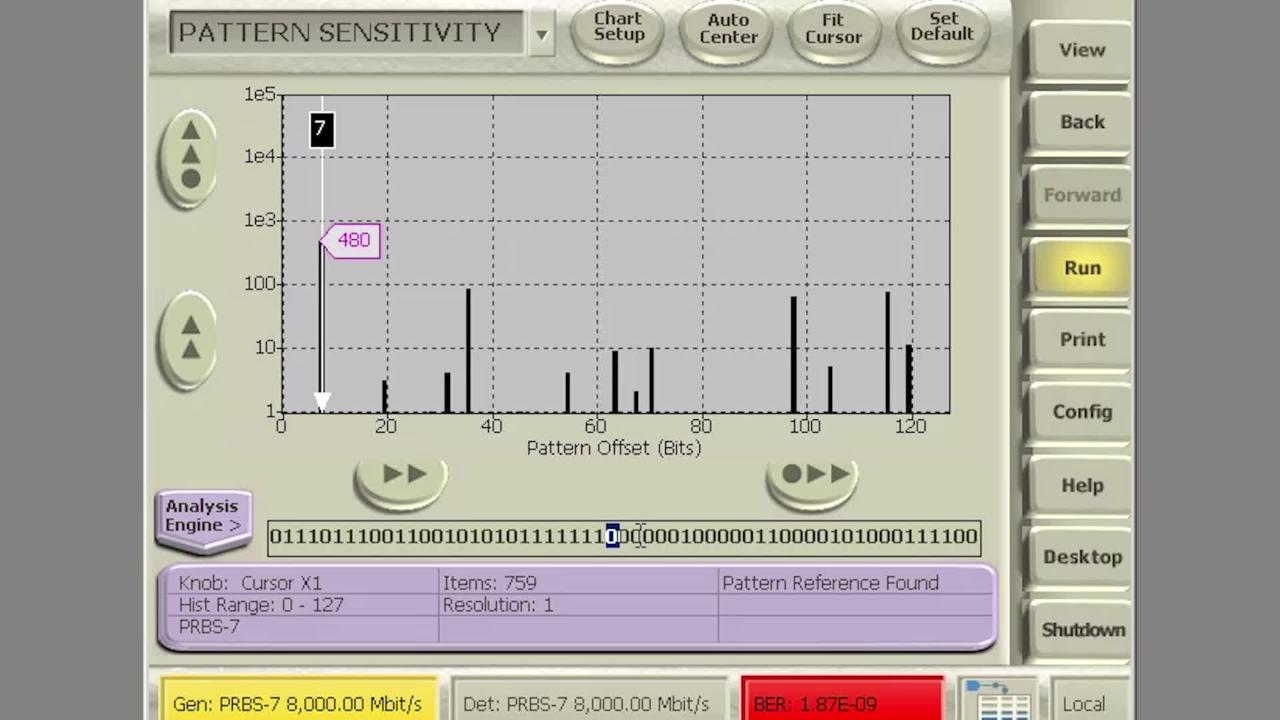This screenshot has width=1280, height=720.
Task: Click the Gen PRBS-7 generator status field
Action: point(298,704)
